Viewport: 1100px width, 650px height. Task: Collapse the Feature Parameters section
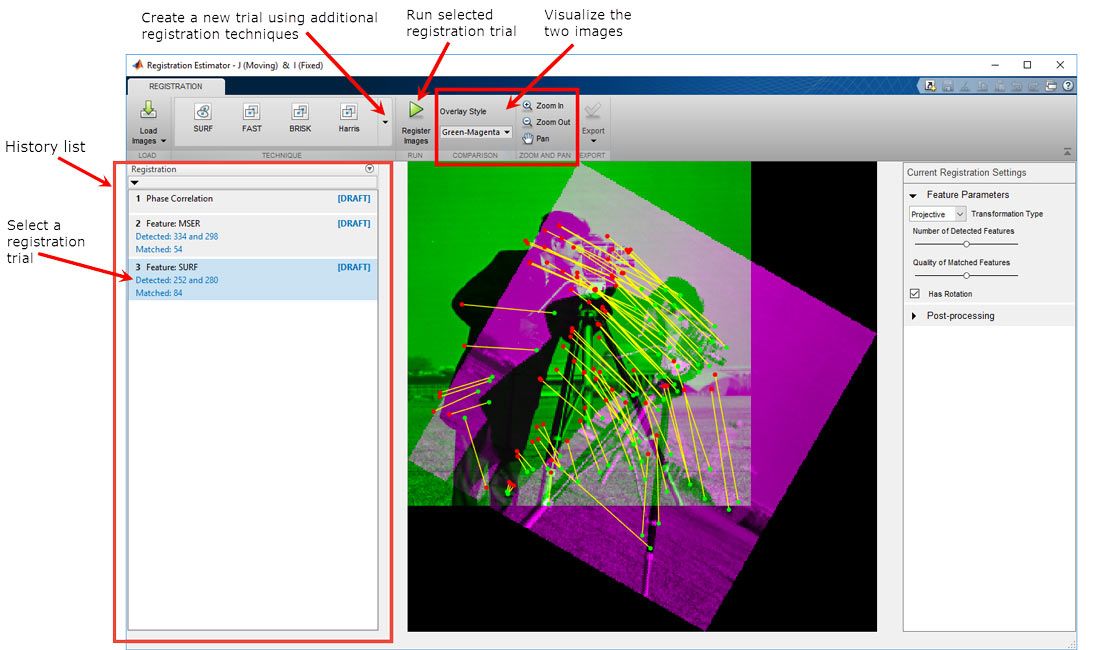(x=913, y=194)
